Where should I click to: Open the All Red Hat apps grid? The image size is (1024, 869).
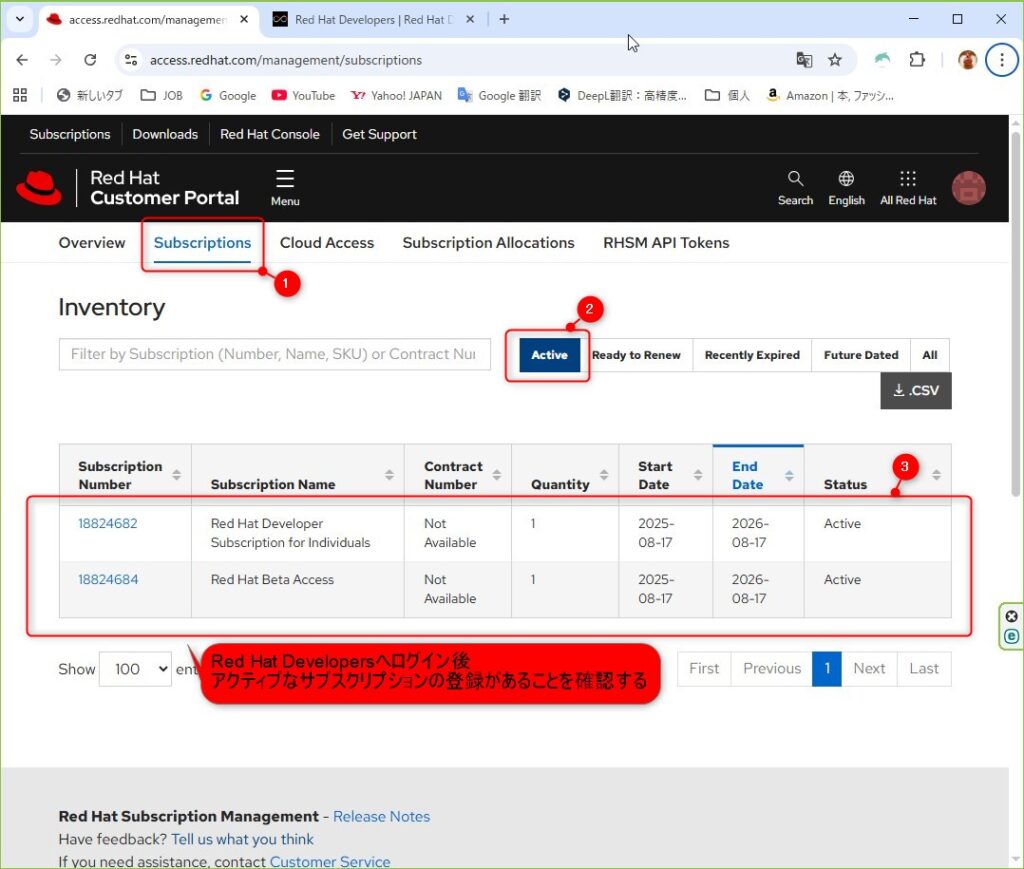pos(908,188)
